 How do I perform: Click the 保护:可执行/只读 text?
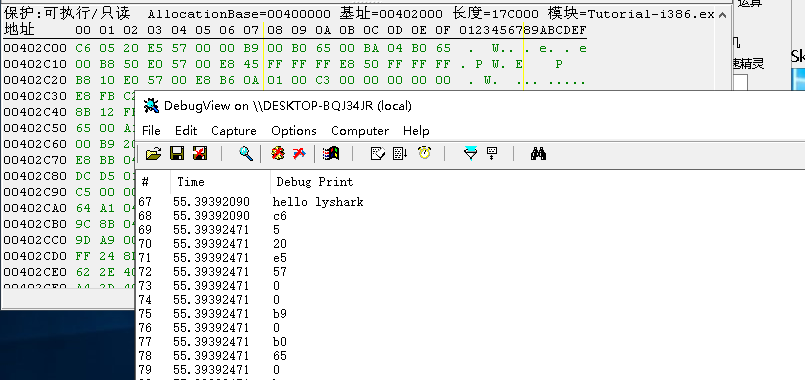point(67,14)
